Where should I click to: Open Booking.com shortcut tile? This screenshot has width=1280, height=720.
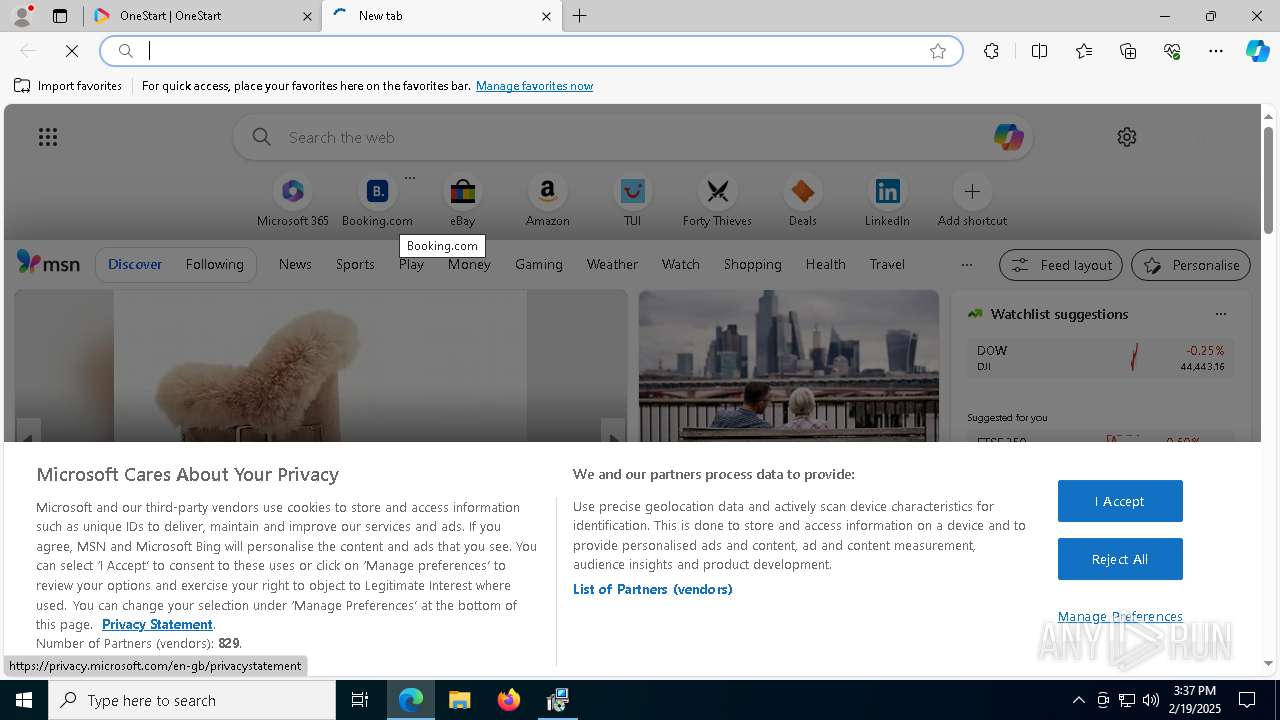pyautogui.click(x=377, y=201)
